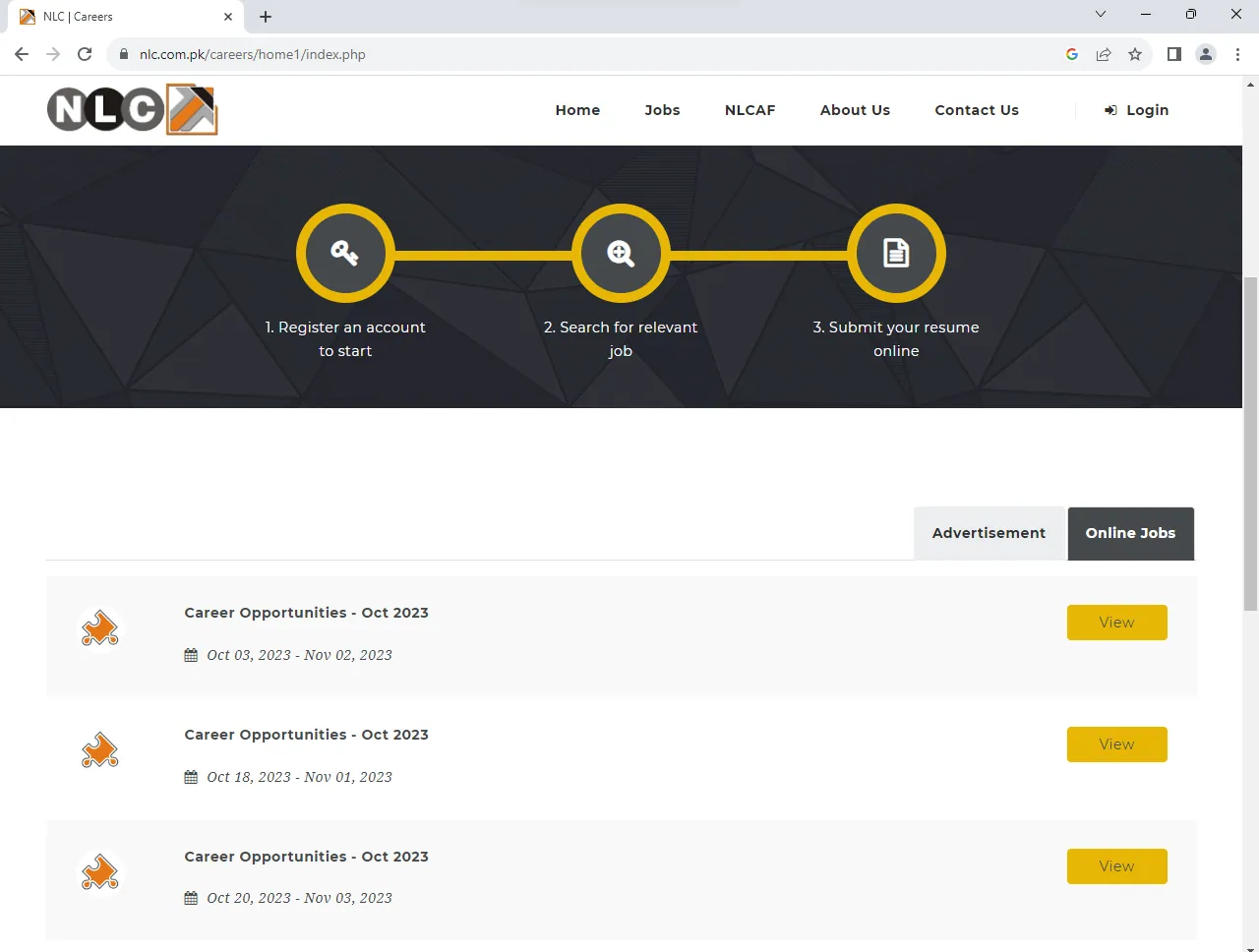Click the key icon for Register step
Viewport: 1259px width, 952px height.
click(x=345, y=253)
